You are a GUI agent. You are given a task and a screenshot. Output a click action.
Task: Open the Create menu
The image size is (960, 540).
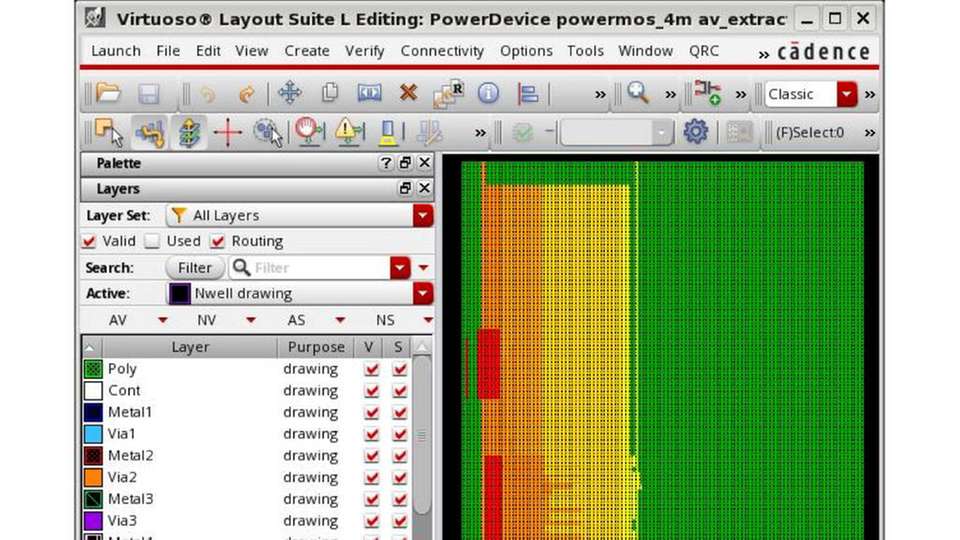click(307, 51)
